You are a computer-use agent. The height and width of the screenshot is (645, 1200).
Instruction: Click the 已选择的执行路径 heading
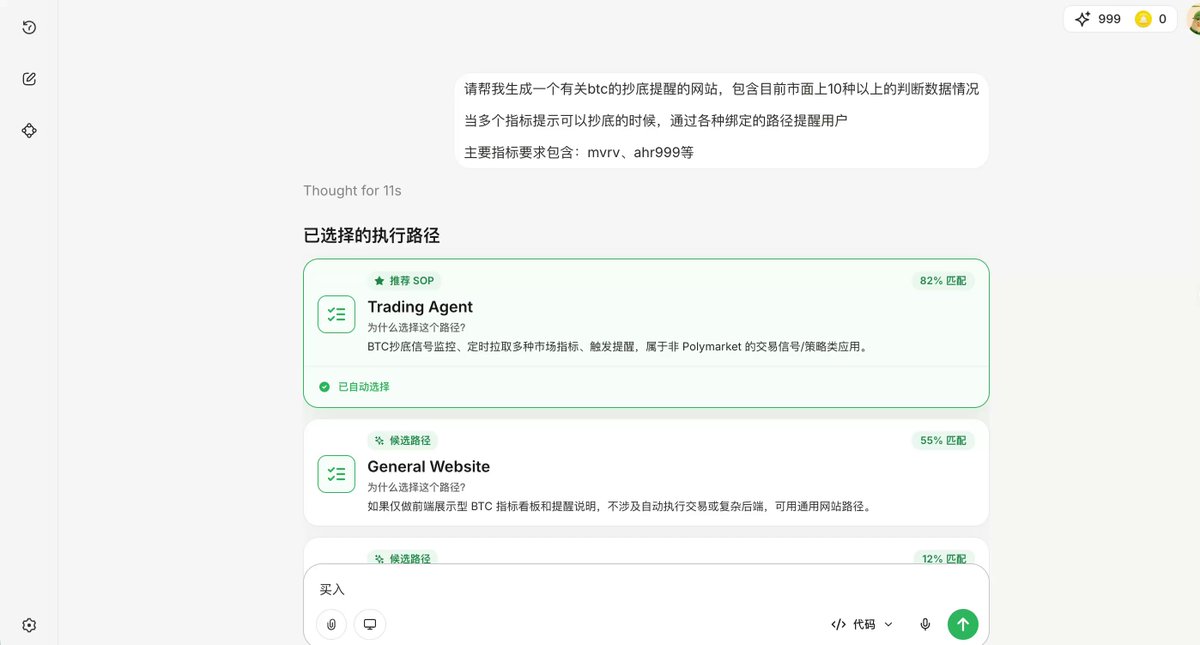pyautogui.click(x=372, y=236)
